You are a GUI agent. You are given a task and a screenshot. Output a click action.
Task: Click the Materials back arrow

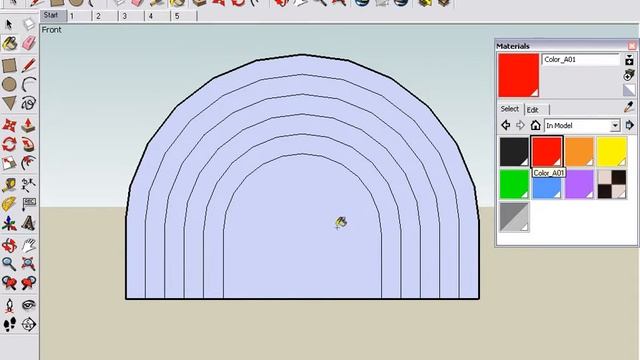coord(506,125)
